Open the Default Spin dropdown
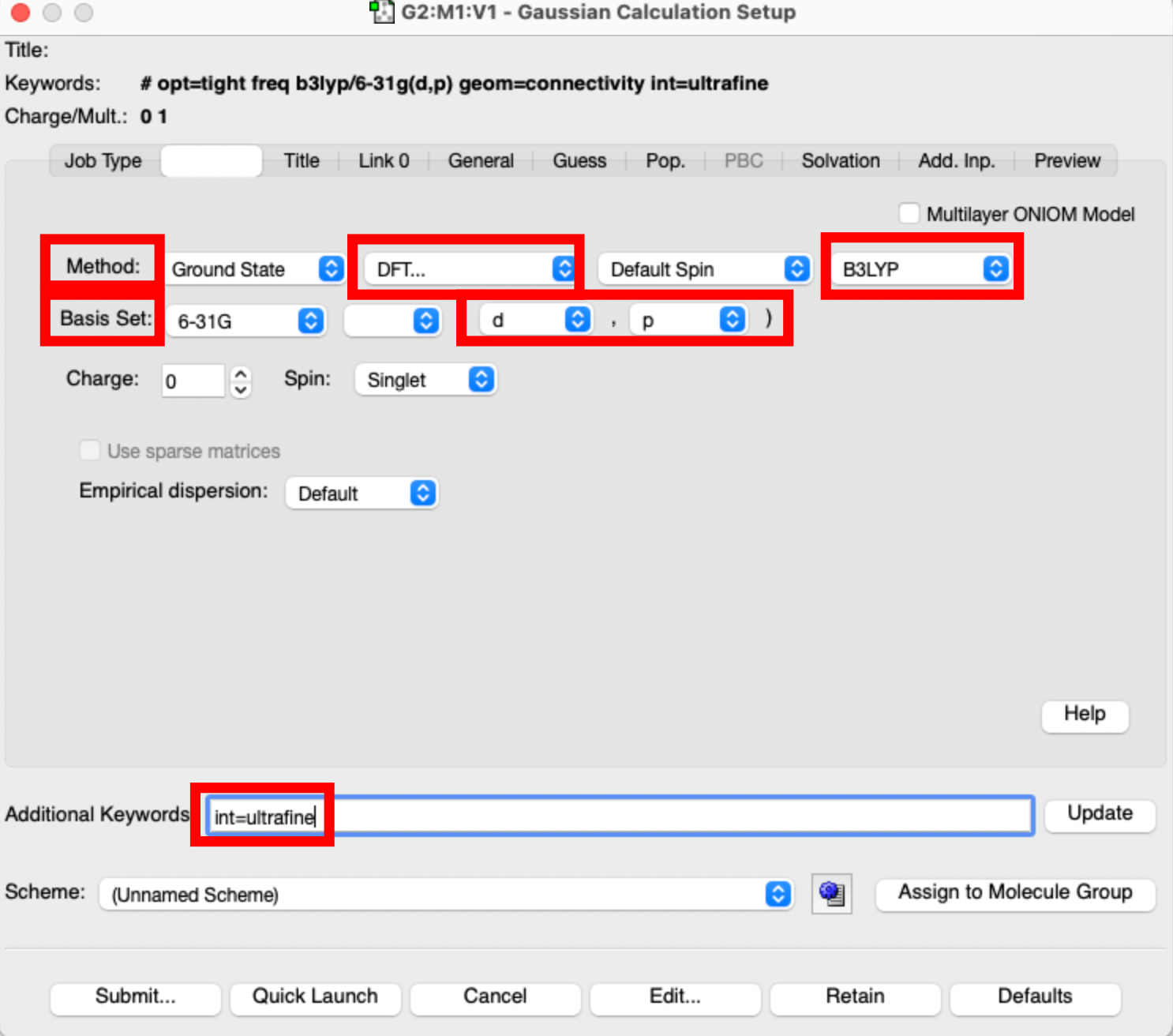 point(704,269)
